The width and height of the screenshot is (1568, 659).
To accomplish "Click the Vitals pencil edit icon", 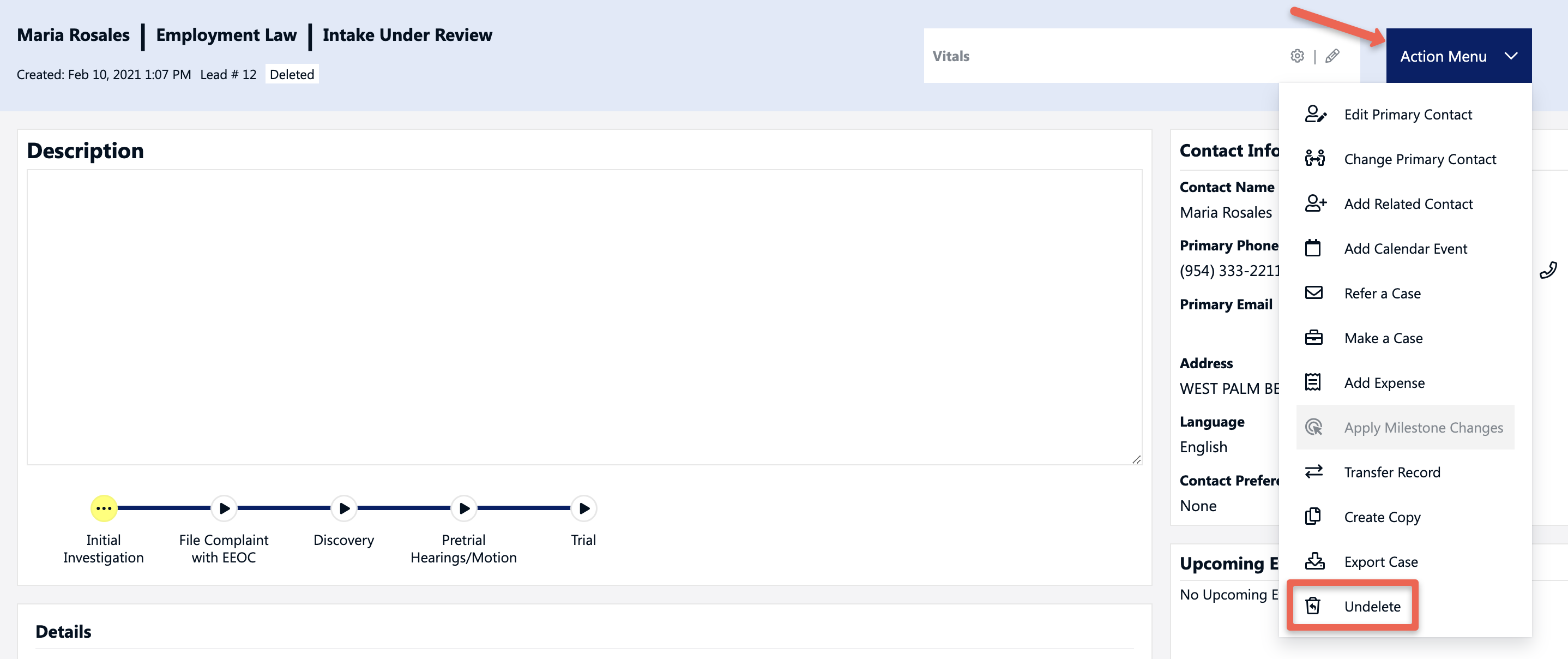I will pos(1332,56).
